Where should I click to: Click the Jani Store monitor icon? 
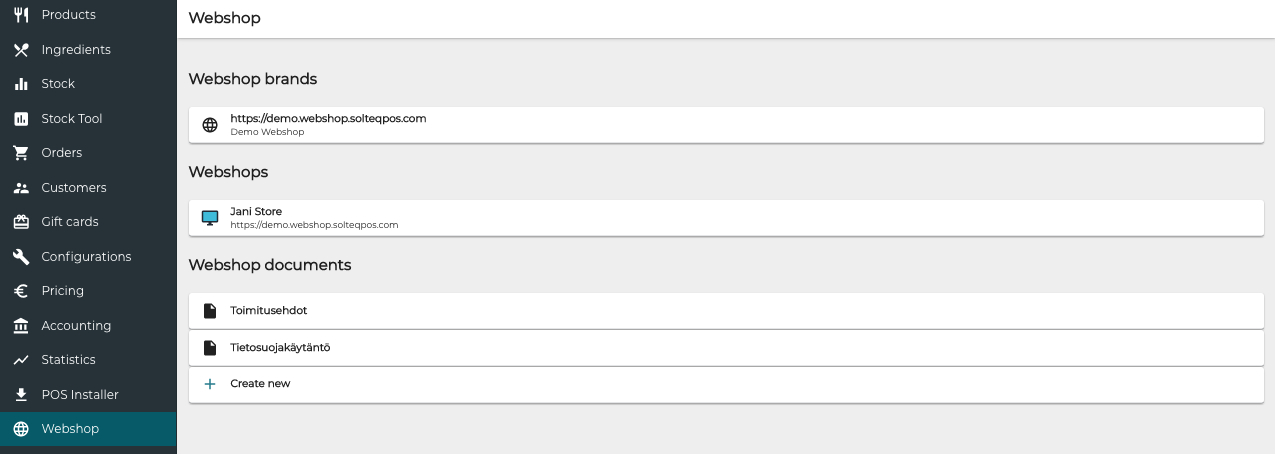click(210, 218)
